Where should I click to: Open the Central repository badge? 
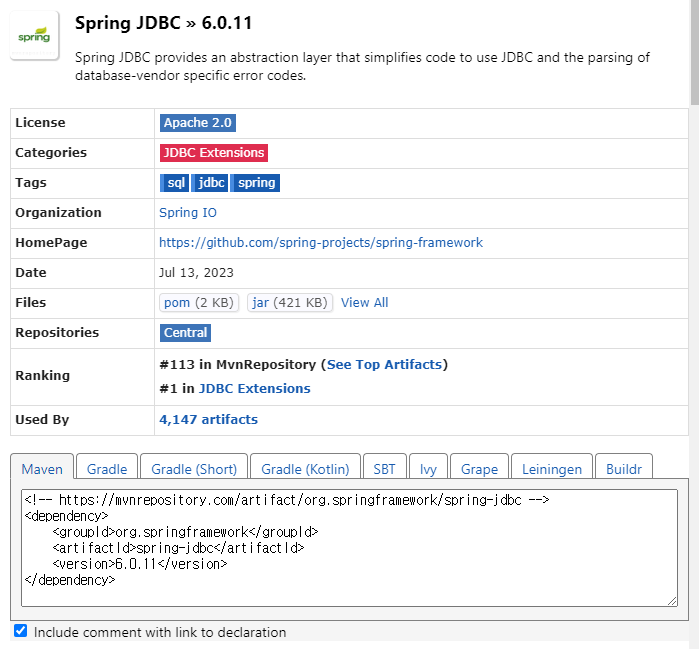185,333
